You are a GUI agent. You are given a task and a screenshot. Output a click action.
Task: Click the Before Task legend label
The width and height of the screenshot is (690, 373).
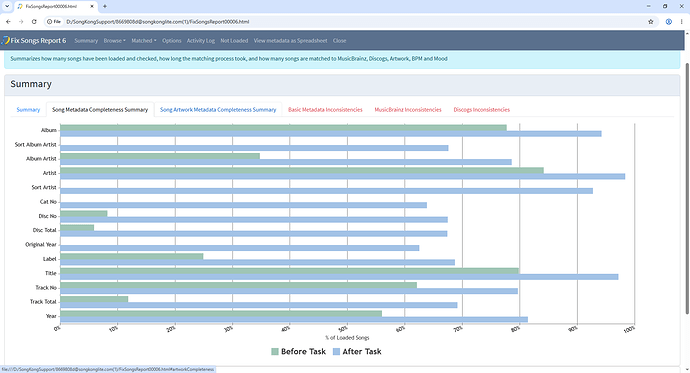pos(303,351)
